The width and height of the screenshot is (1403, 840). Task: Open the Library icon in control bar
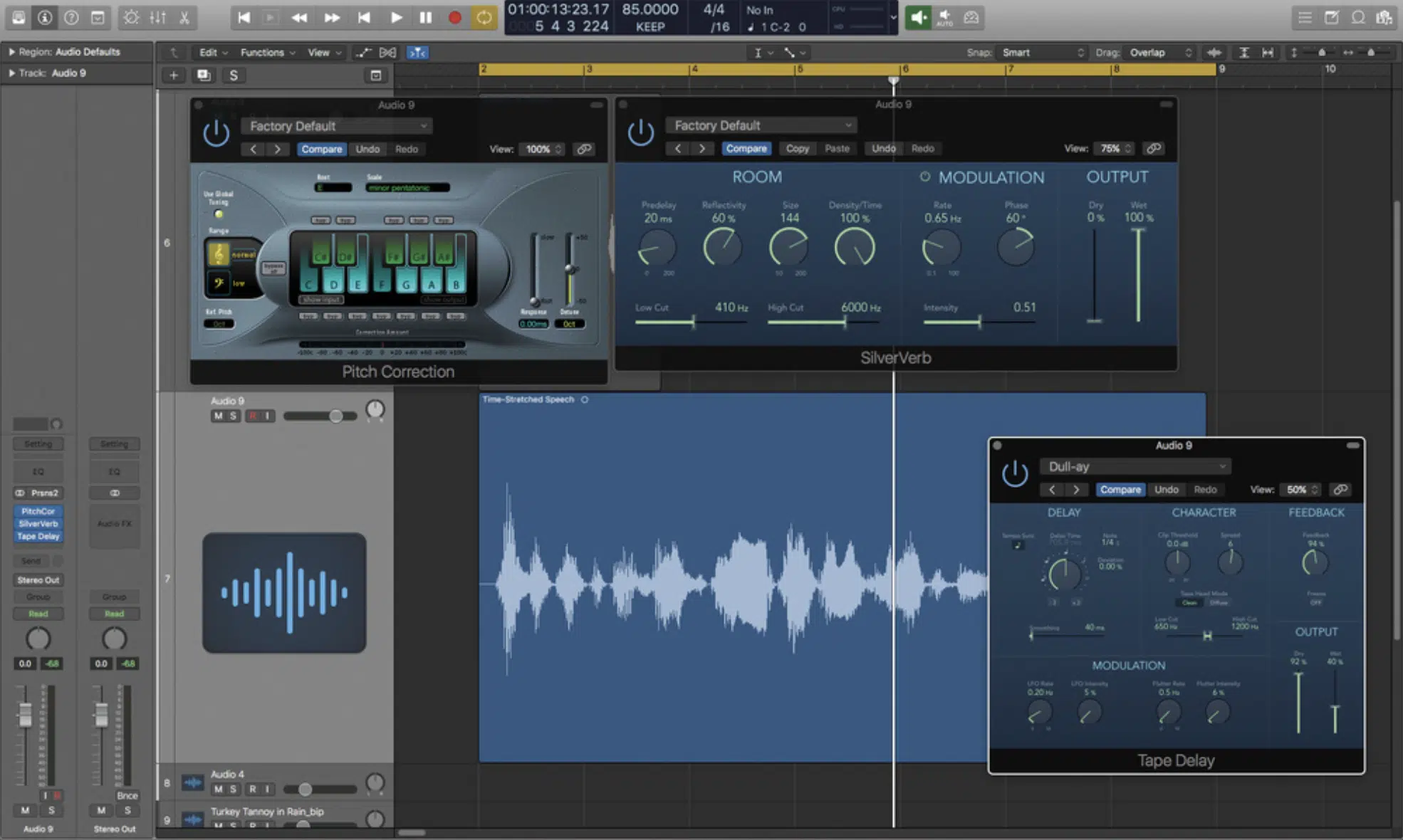(19, 17)
